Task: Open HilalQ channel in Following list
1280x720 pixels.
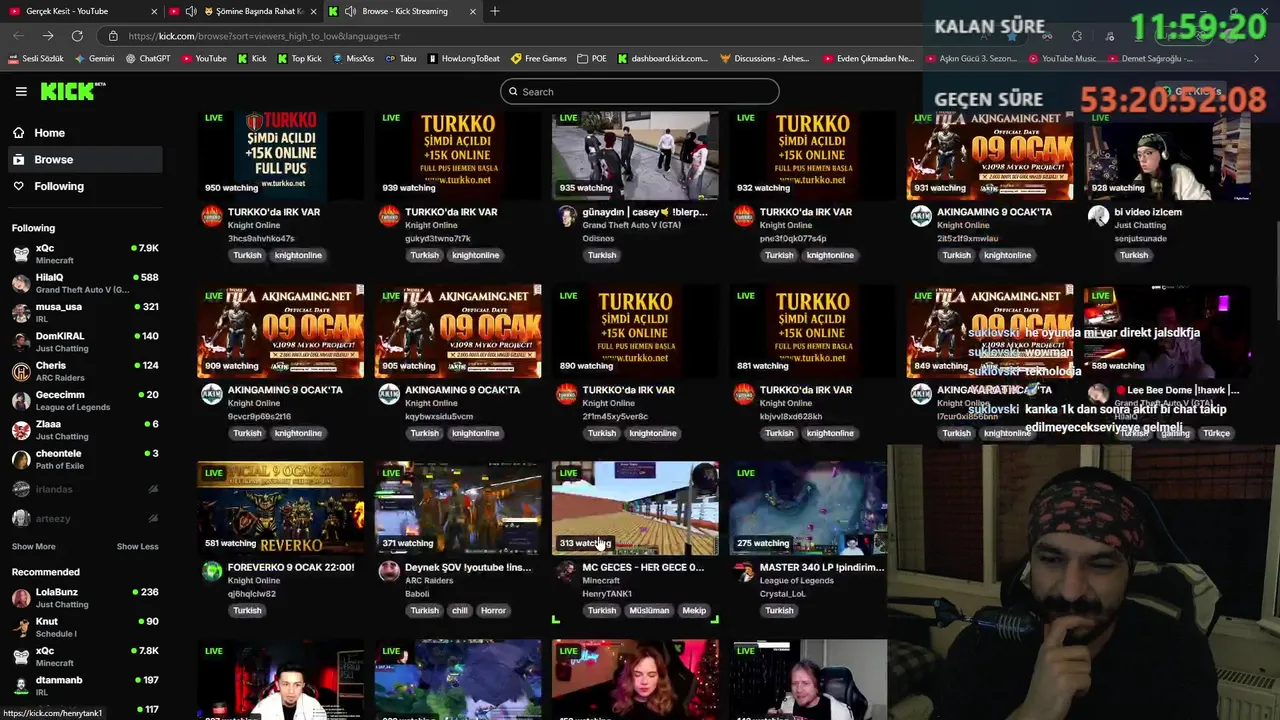Action: tap(85, 283)
